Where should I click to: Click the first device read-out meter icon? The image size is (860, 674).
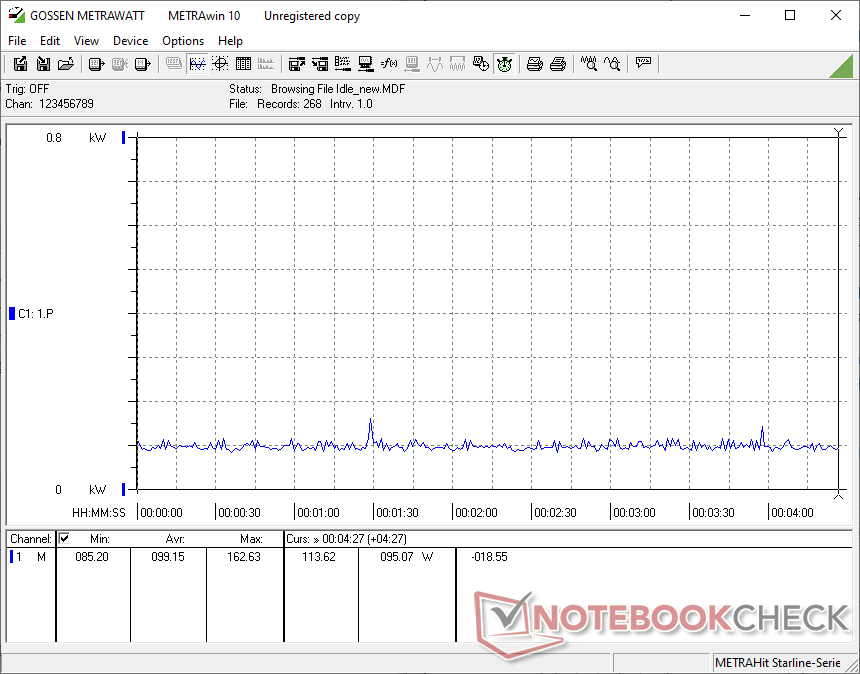click(97, 64)
